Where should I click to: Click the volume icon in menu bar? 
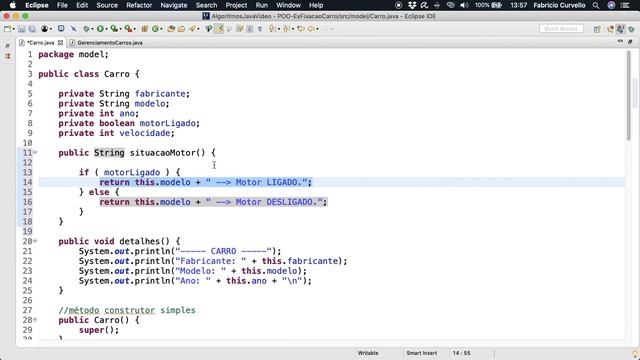click(464, 5)
